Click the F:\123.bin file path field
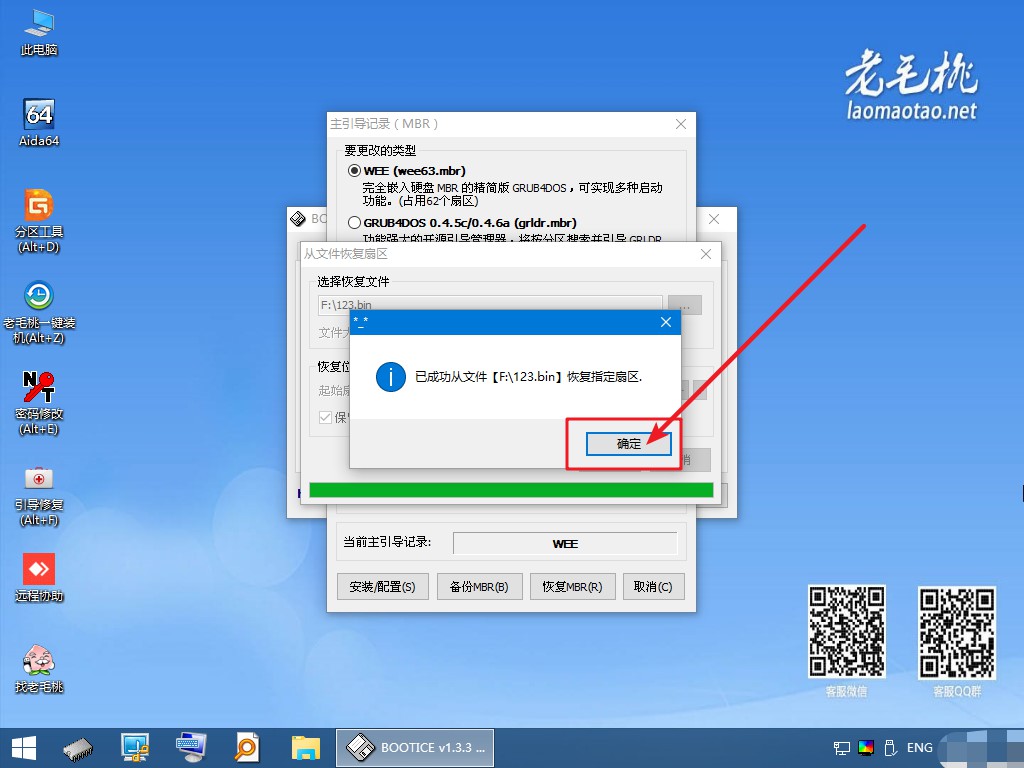1024x768 pixels. click(490, 304)
